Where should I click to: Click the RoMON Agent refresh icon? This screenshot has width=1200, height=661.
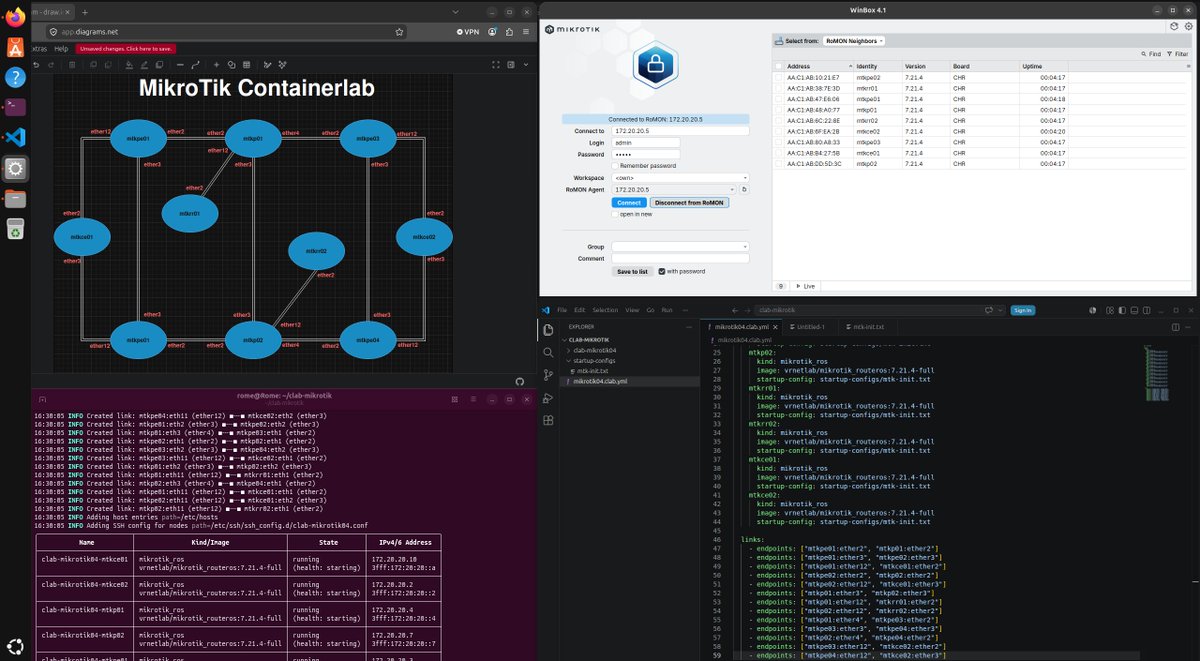[x=744, y=189]
